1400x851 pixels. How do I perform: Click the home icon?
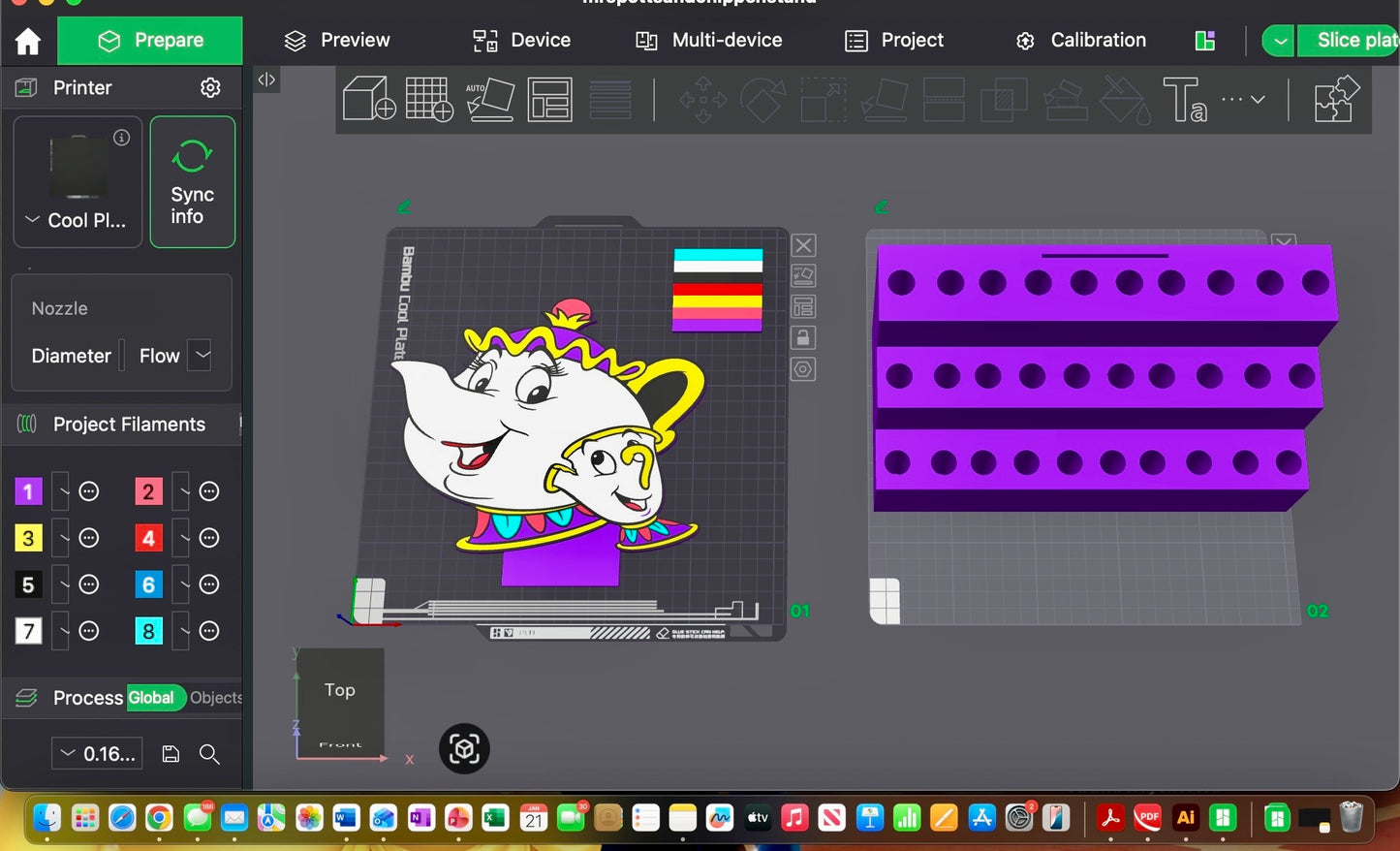[28, 41]
